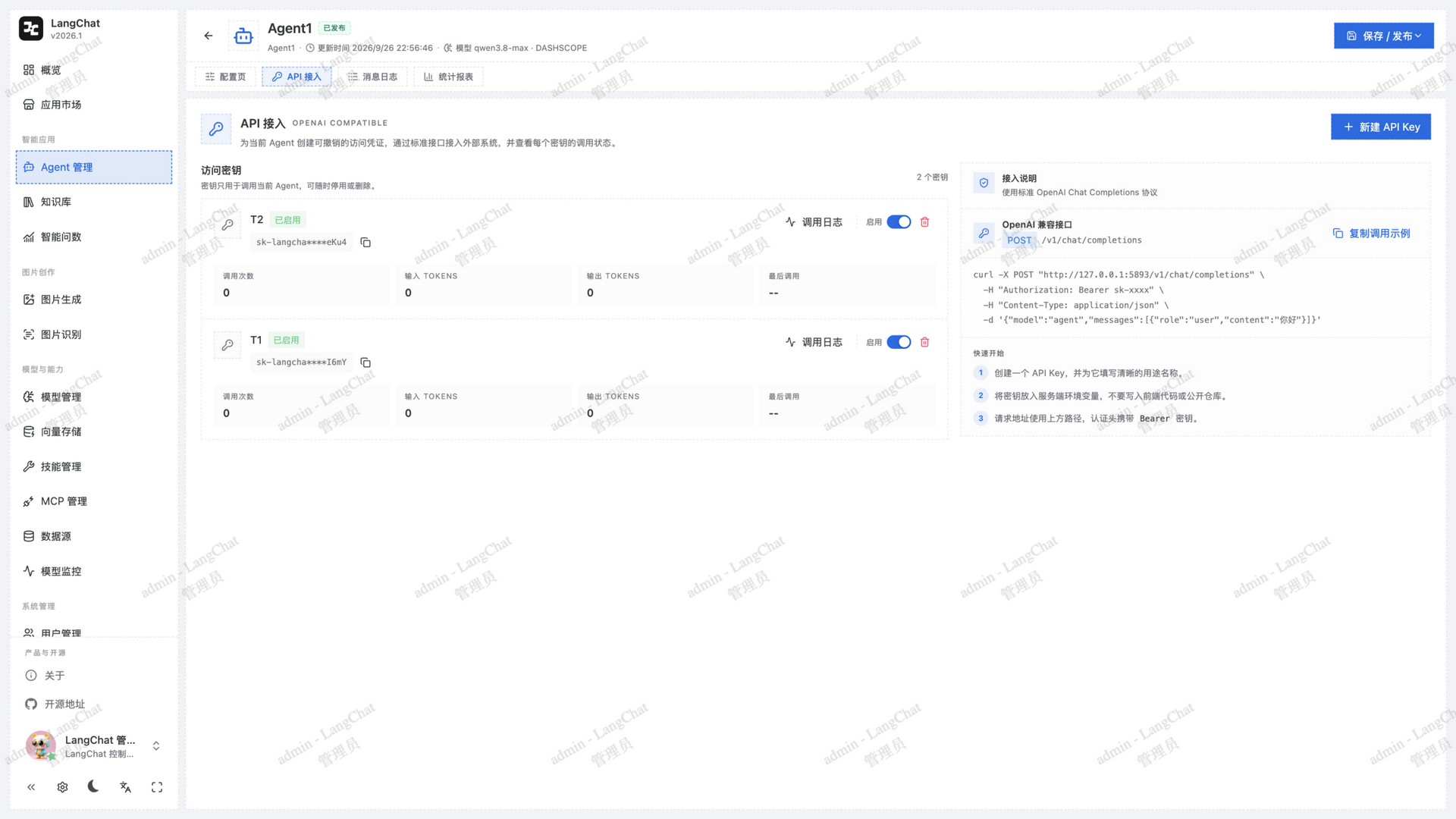
Task: Enter fullscreen mode icon
Action: tap(157, 787)
